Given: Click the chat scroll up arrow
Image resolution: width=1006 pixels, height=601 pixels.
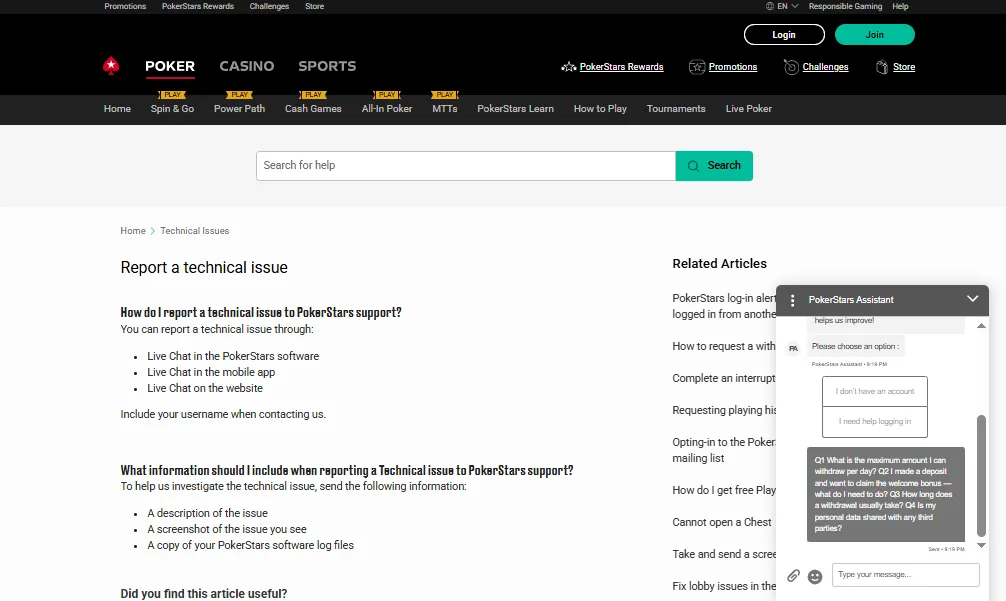Looking at the screenshot, I should click(981, 326).
